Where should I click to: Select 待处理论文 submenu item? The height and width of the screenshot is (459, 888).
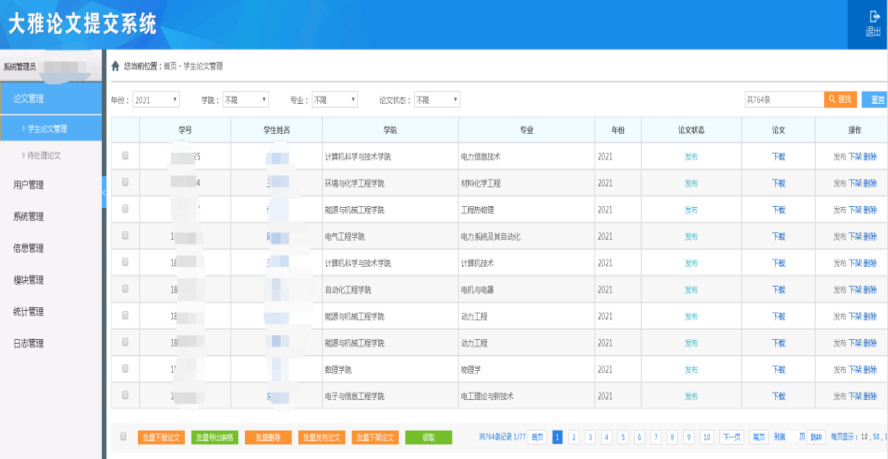(x=44, y=155)
